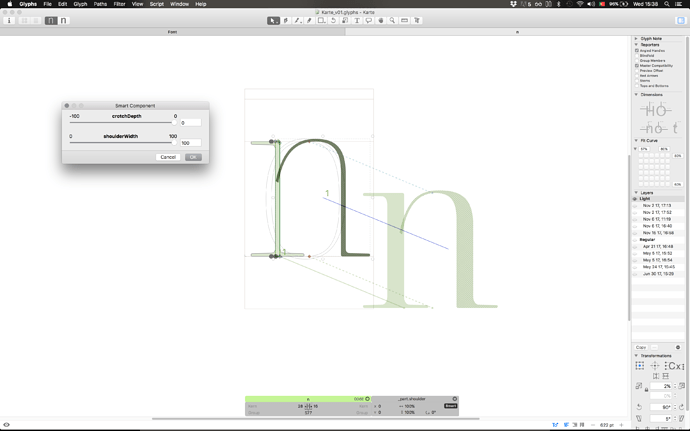Click rotate counter-clockwise button in Transformations
Screen dimensions: 690x431
tap(639, 407)
